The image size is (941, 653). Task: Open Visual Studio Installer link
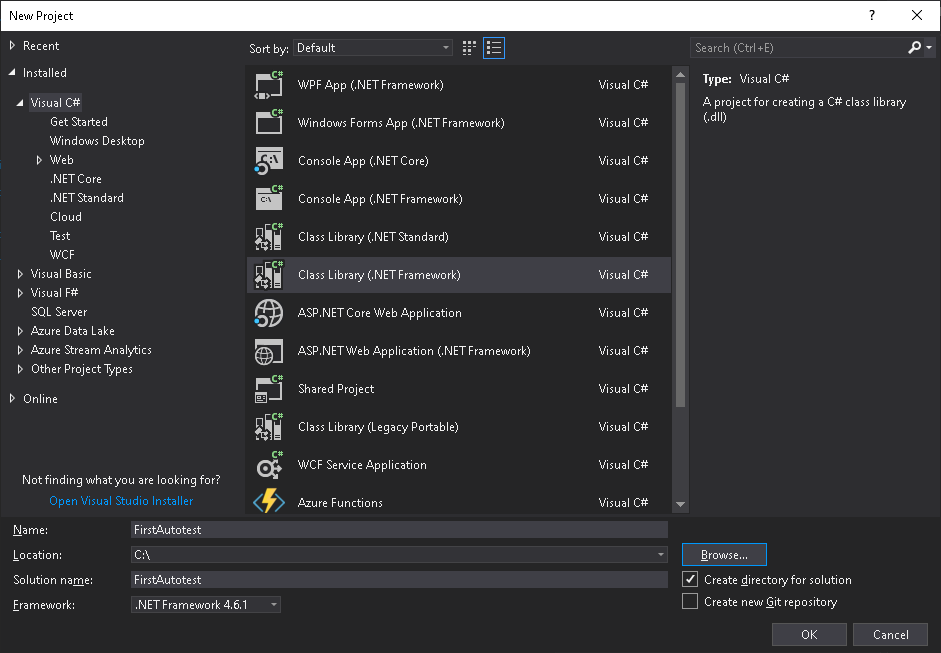[x=121, y=501]
